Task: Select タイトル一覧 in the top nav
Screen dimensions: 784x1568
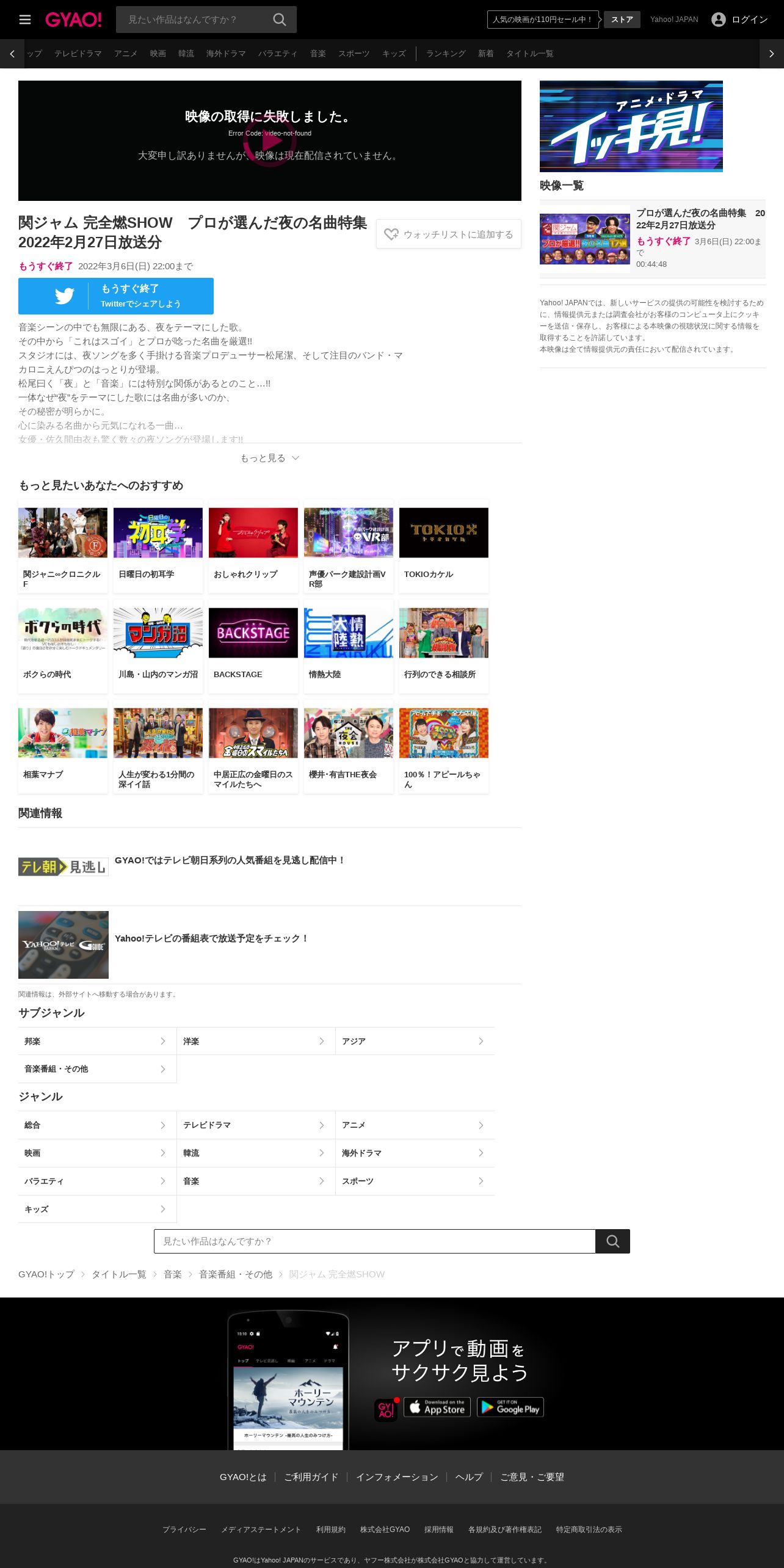Action: point(530,54)
